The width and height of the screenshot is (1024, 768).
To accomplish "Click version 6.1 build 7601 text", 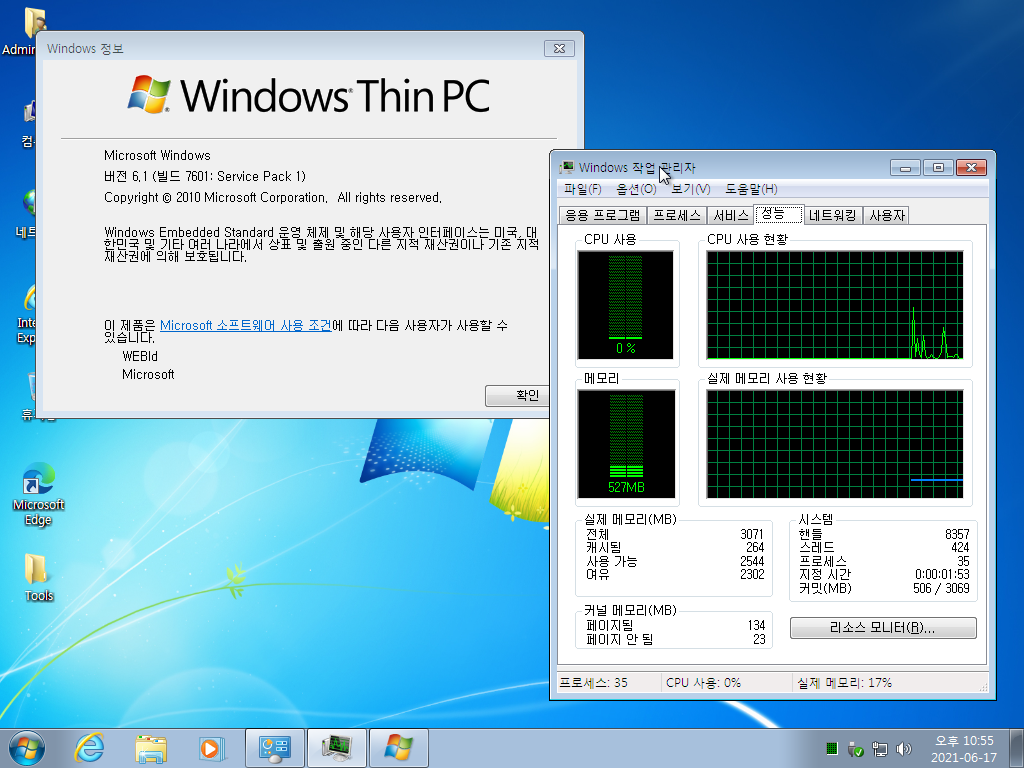I will pyautogui.click(x=204, y=176).
